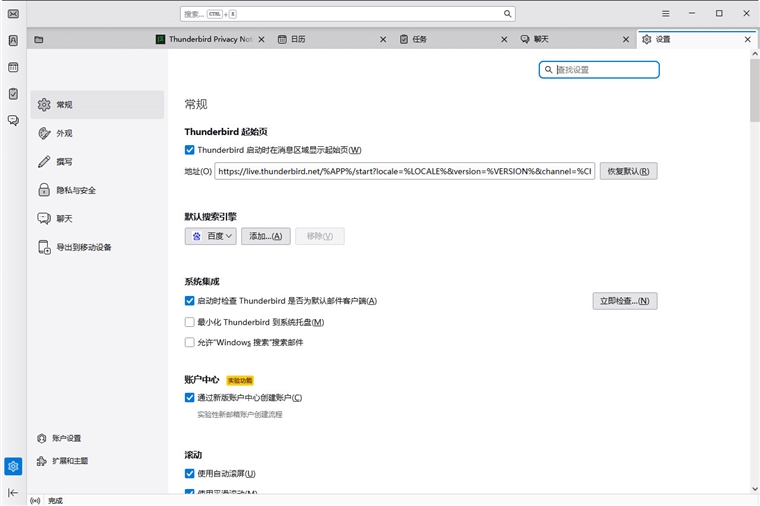Image resolution: width=760 pixels, height=506 pixels.
Task: Open the Calendar space icon in the left rail
Action: (x=13, y=67)
